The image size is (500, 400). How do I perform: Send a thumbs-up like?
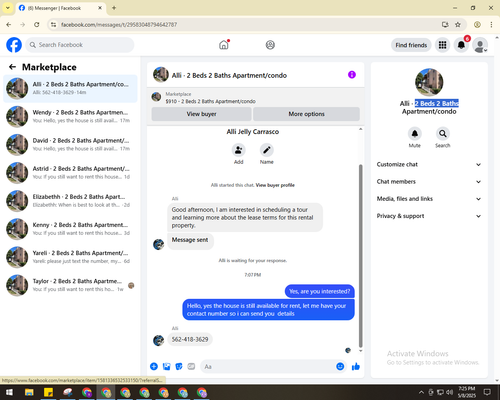point(356,367)
